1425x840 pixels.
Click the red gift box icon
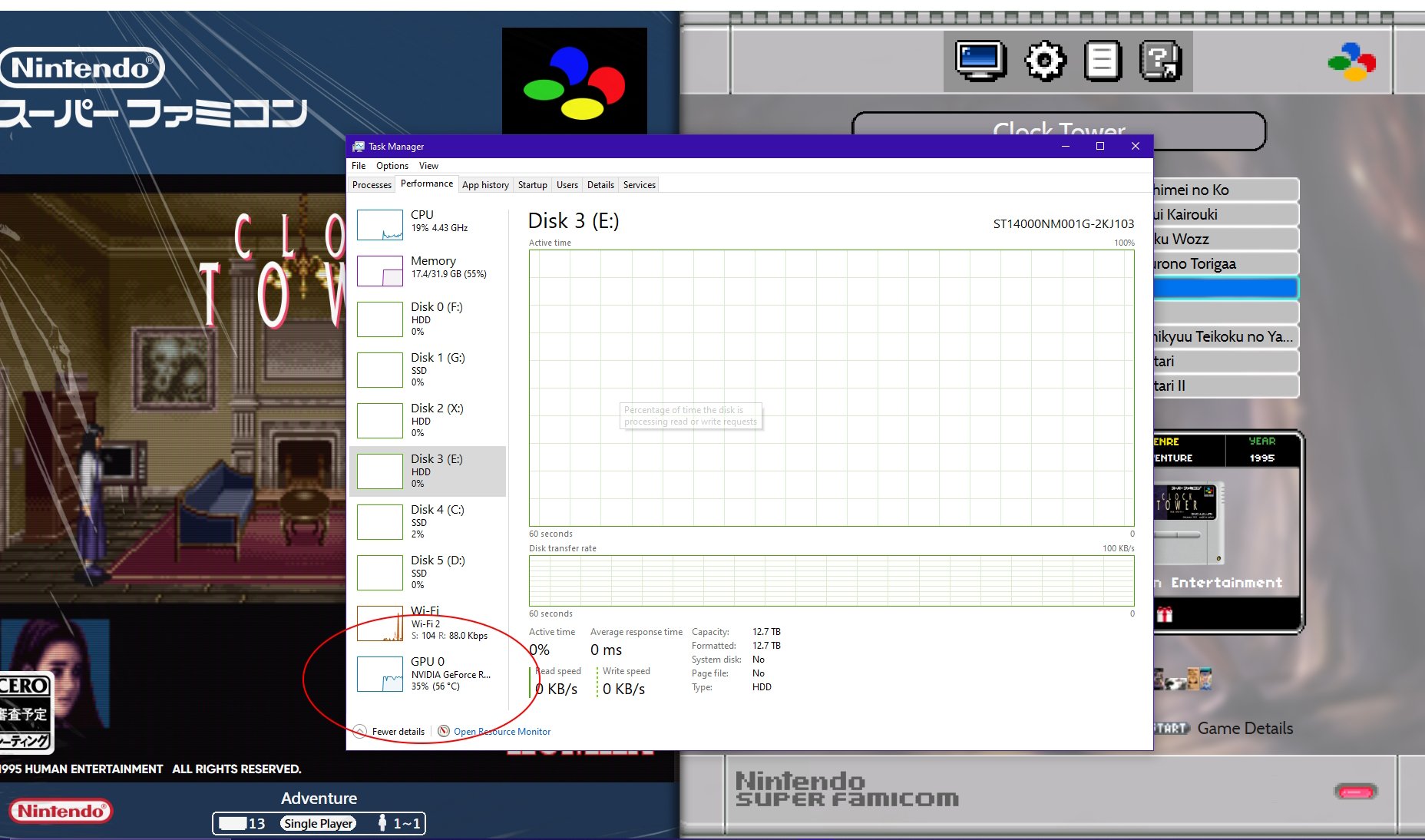(1165, 614)
